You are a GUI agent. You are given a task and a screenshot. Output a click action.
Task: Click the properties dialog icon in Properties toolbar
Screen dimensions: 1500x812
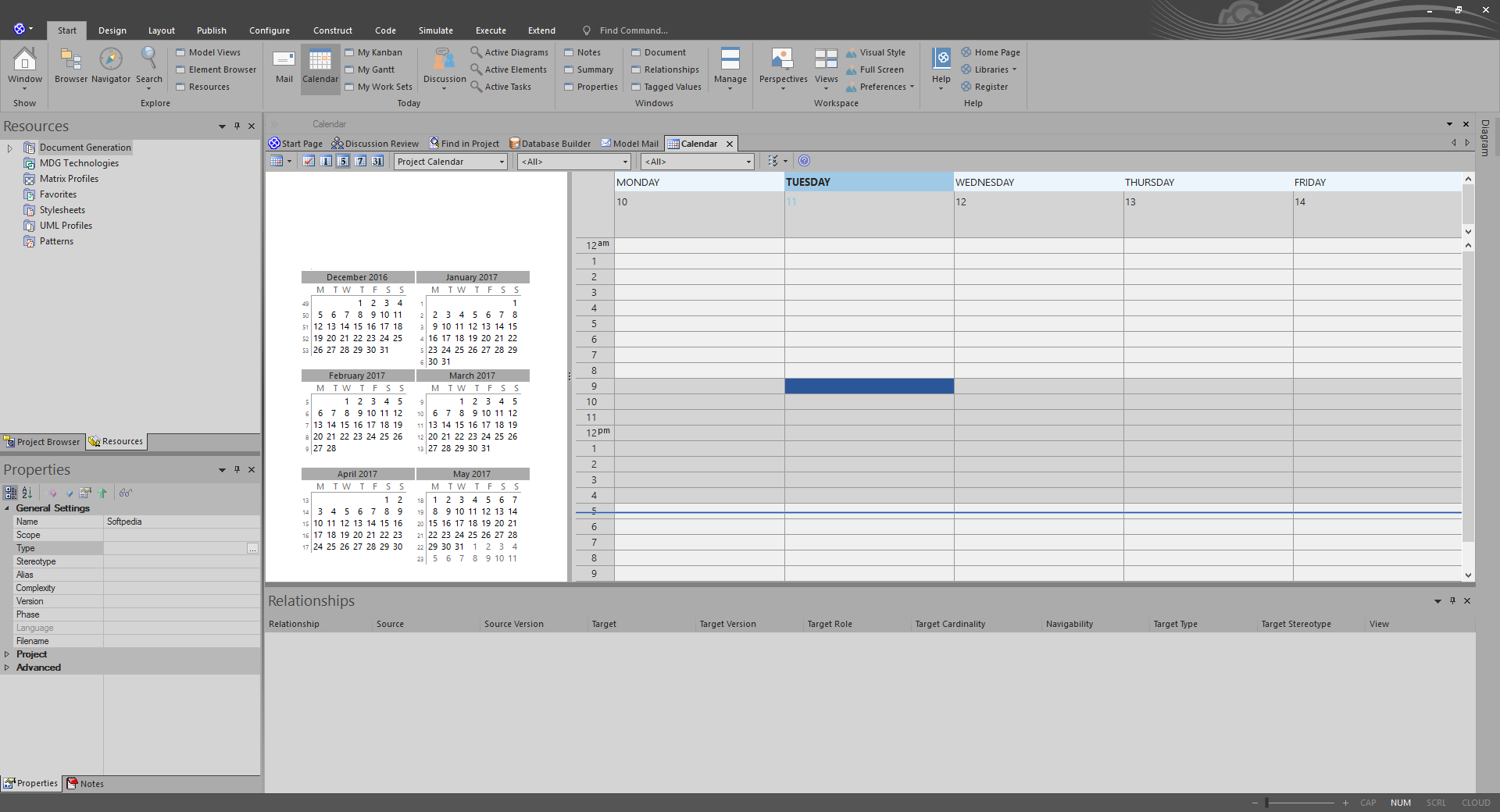[x=85, y=493]
